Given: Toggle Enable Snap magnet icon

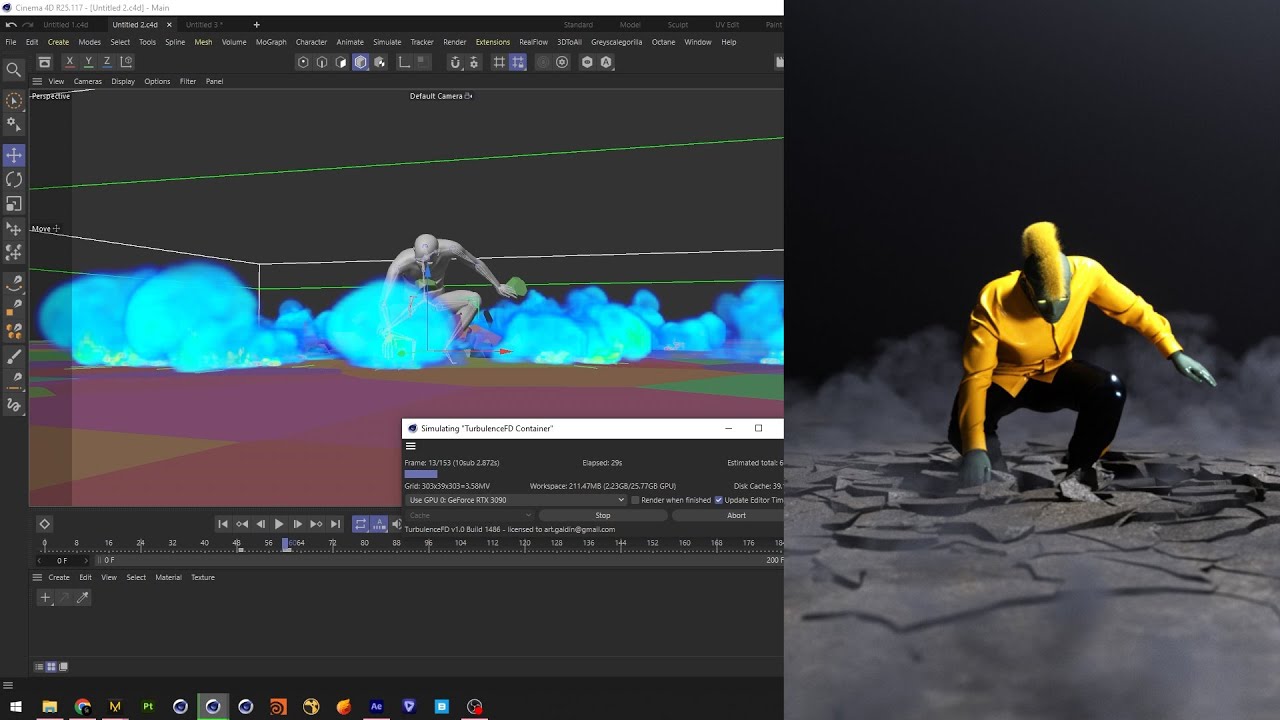Looking at the screenshot, I should pyautogui.click(x=455, y=62).
